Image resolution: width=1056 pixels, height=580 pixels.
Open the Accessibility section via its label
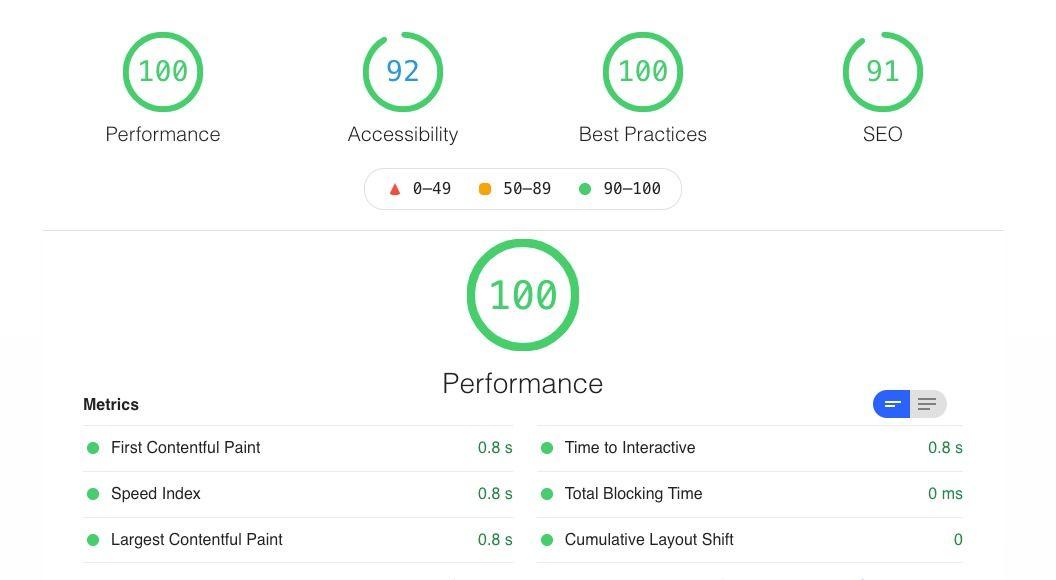403,133
